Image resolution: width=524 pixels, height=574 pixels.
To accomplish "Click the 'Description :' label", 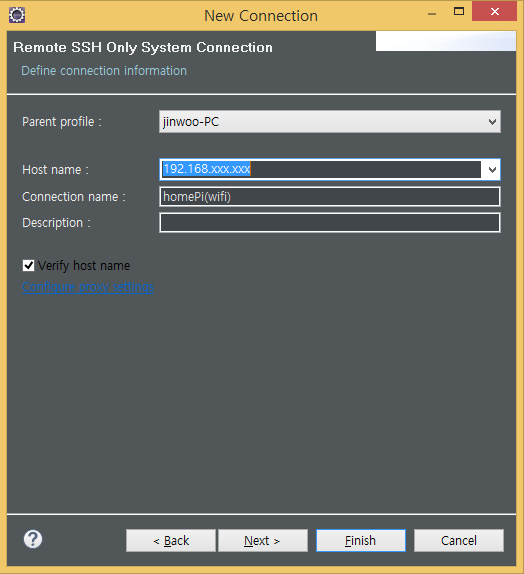I will (x=56, y=223).
